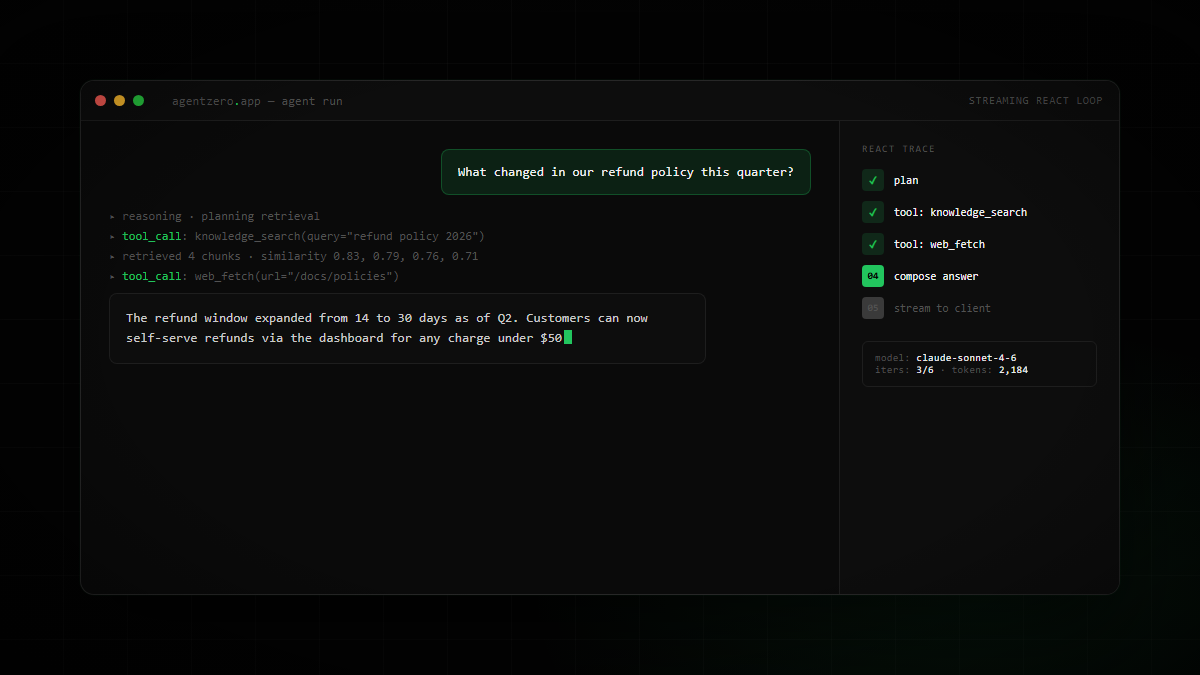
Task: Click the REACT TRACE panel heading
Action: pos(898,149)
